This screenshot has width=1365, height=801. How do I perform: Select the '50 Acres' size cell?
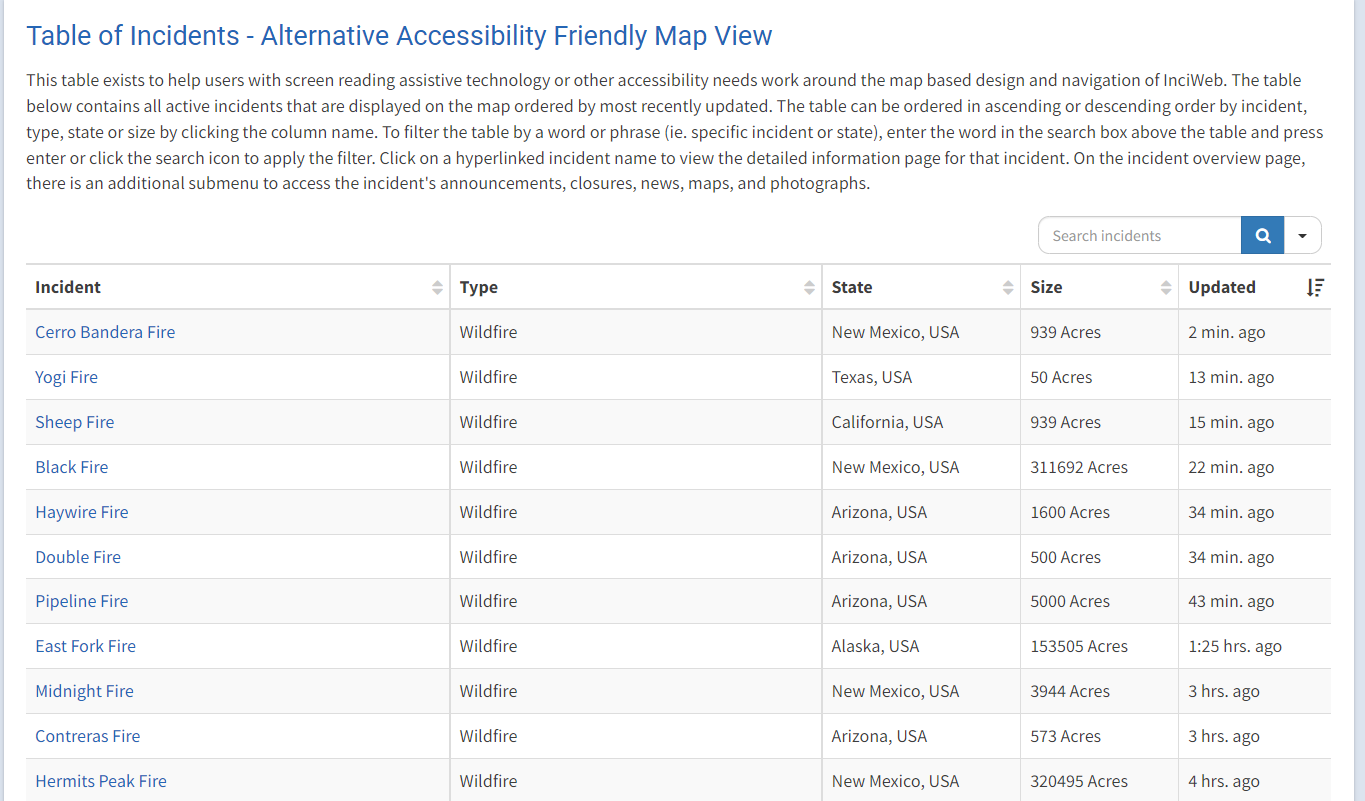coord(1099,377)
